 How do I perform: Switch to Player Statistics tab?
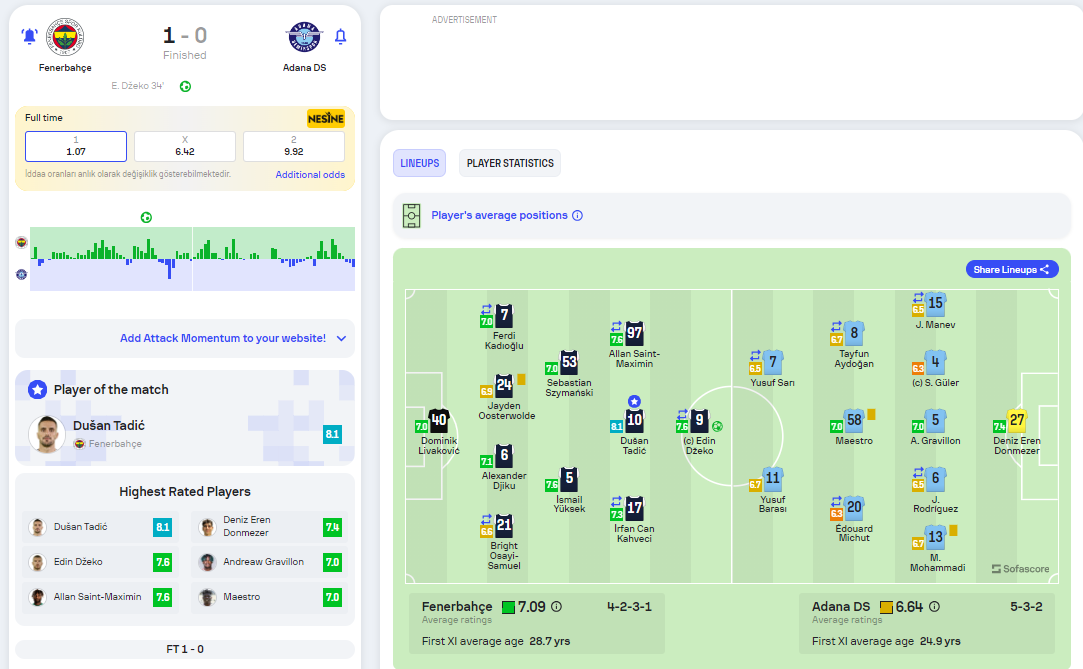click(x=510, y=163)
